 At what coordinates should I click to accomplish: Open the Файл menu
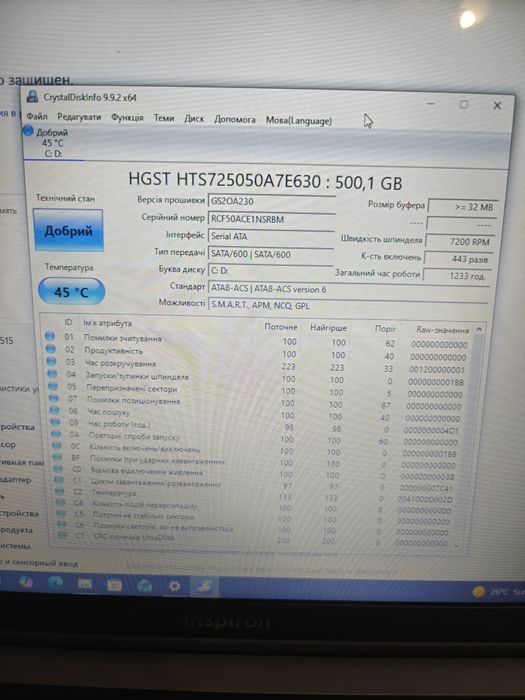37,116
